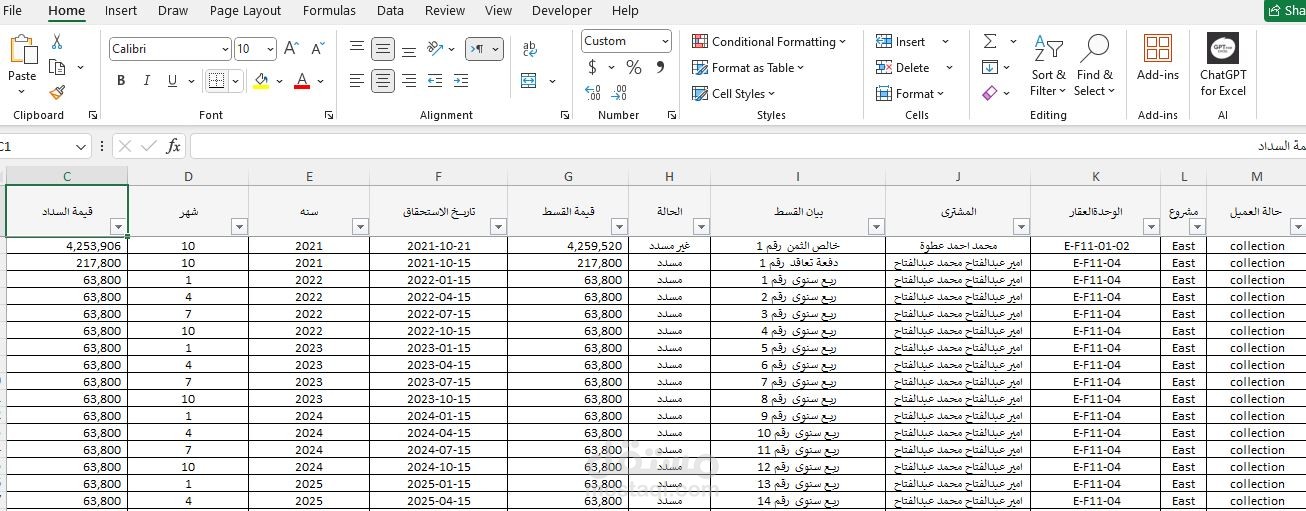The height and width of the screenshot is (511, 1306).
Task: Open fill color palette arrow
Action: pyautogui.click(x=279, y=81)
